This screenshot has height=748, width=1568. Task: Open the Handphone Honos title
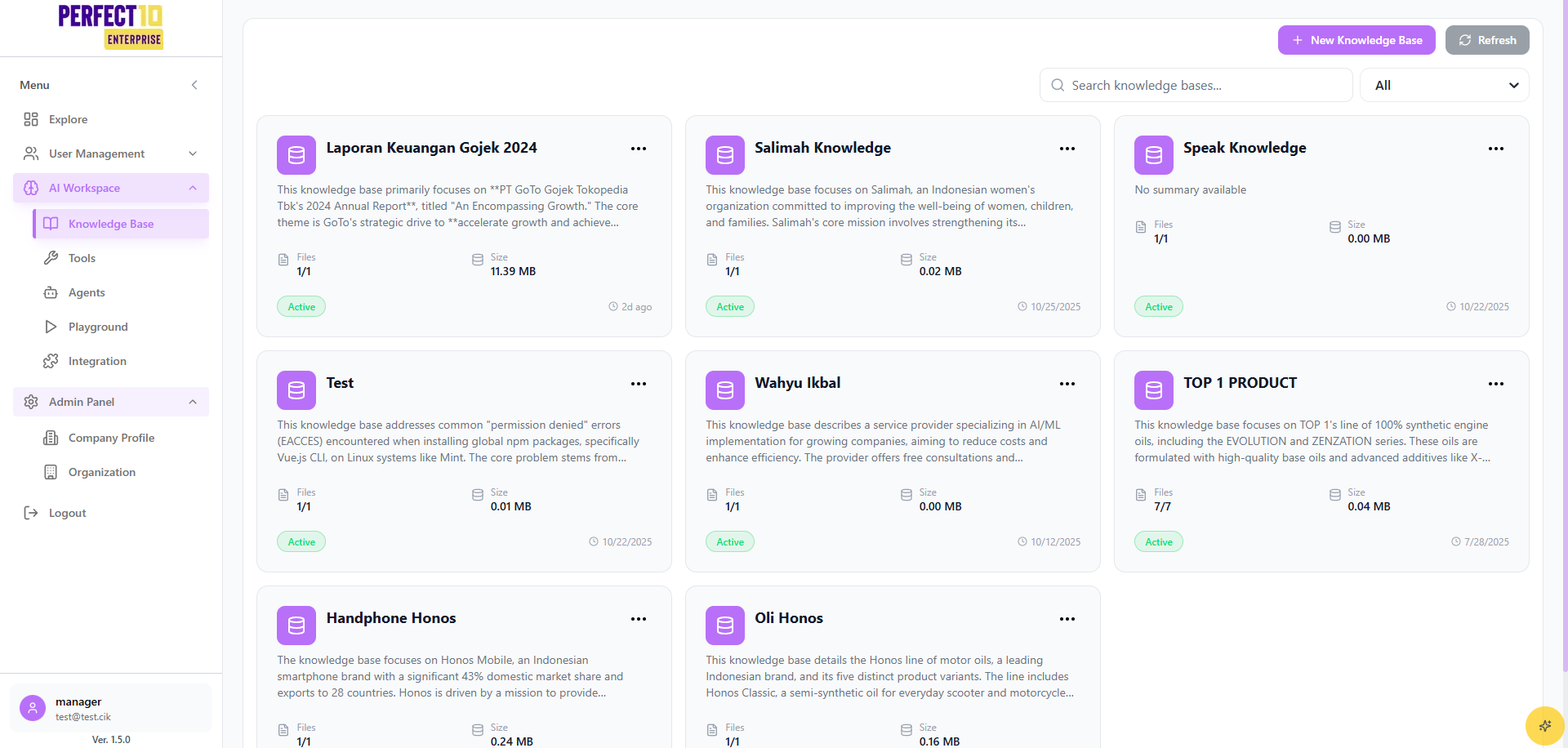pos(391,618)
